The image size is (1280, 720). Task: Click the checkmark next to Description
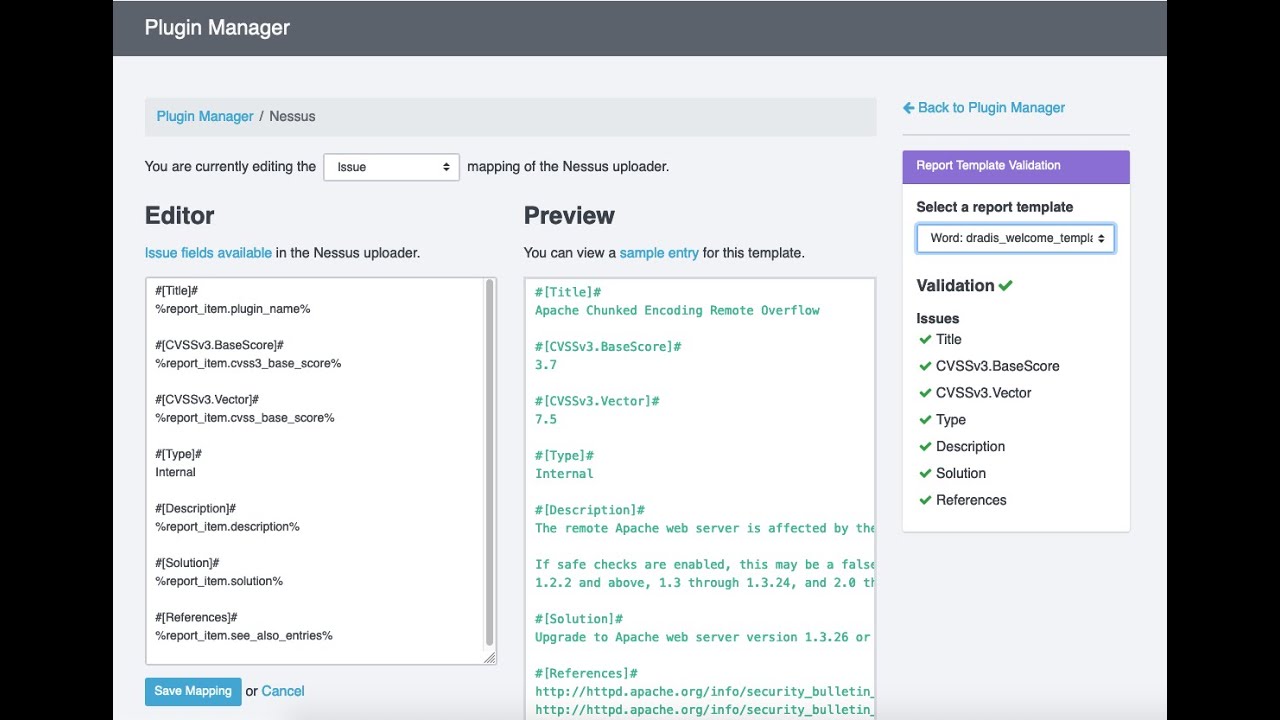coord(925,447)
